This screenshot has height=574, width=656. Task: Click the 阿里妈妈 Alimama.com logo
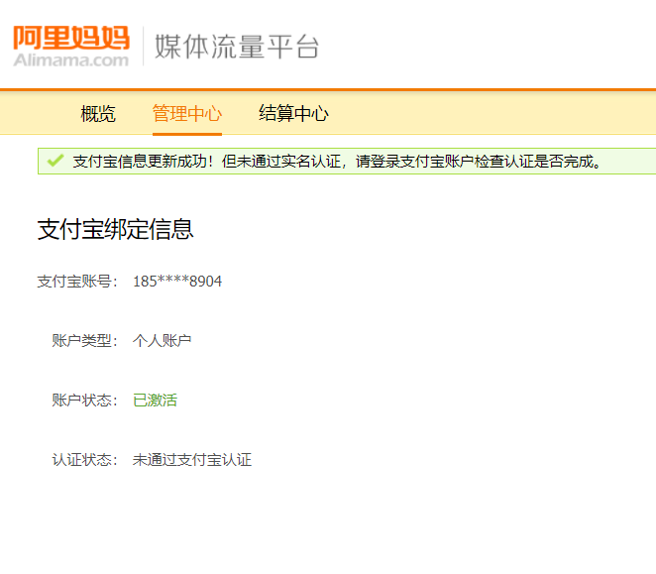click(71, 46)
